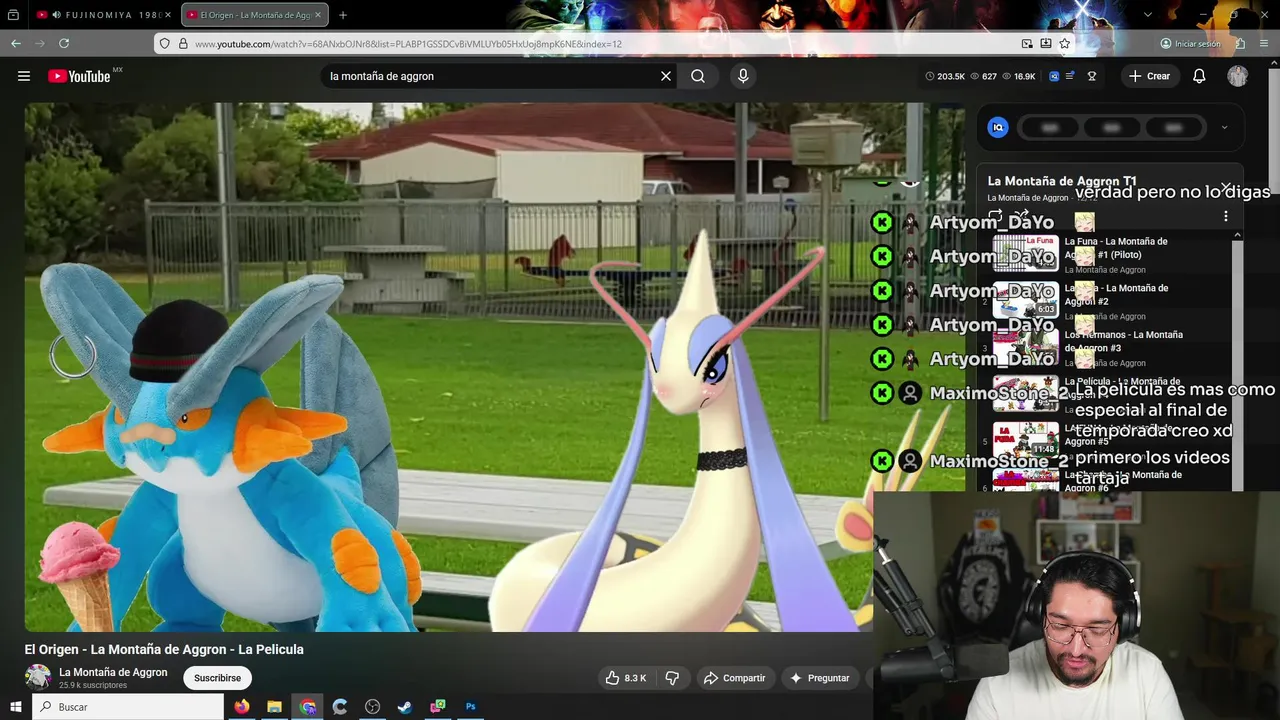The width and height of the screenshot is (1280, 720).
Task: Start voice search with microphone
Action: point(742,76)
